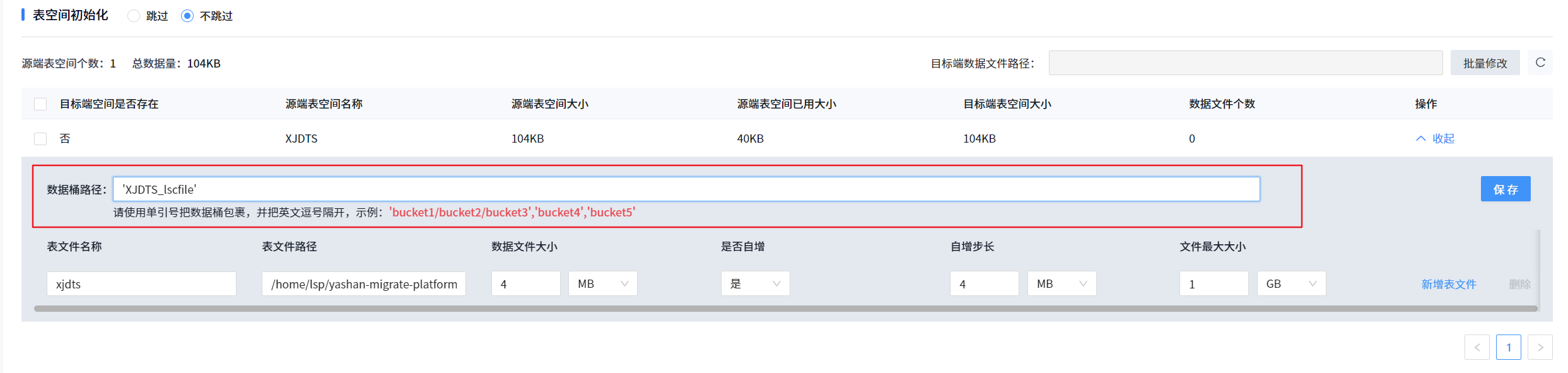Click the 表文件名称 field containing xjdts
The width and height of the screenshot is (1568, 373).
coord(141,284)
